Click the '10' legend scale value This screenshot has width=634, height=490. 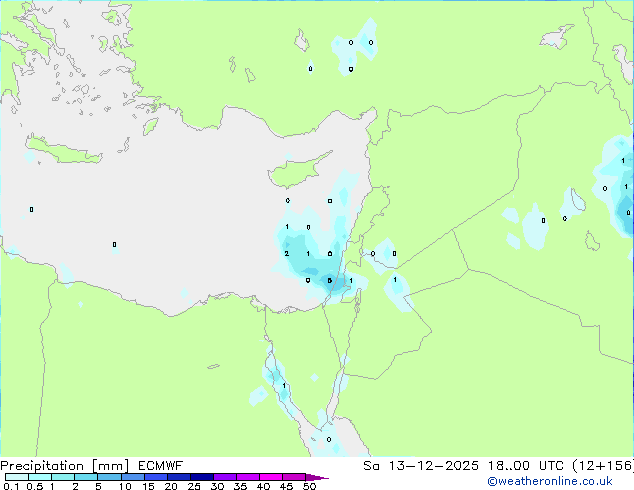point(125,486)
